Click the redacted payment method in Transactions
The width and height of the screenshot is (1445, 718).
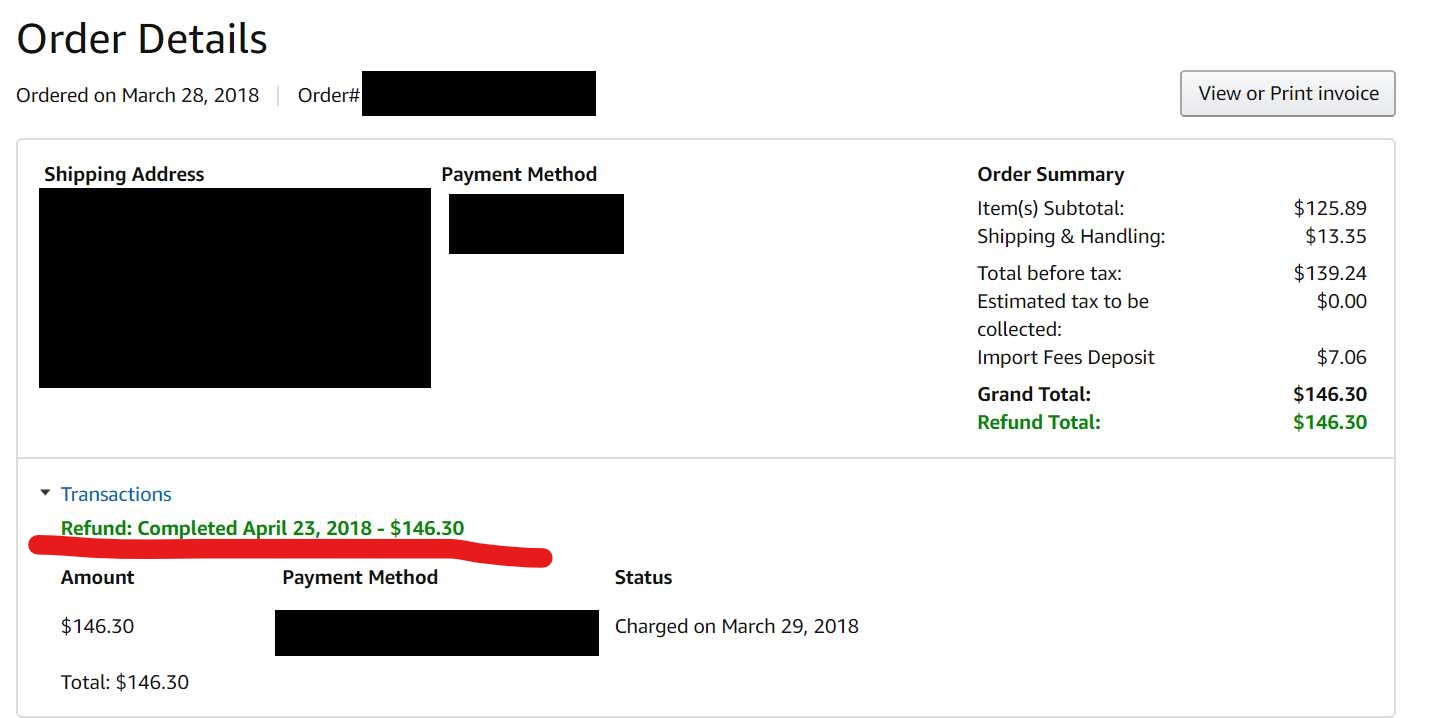click(x=436, y=632)
